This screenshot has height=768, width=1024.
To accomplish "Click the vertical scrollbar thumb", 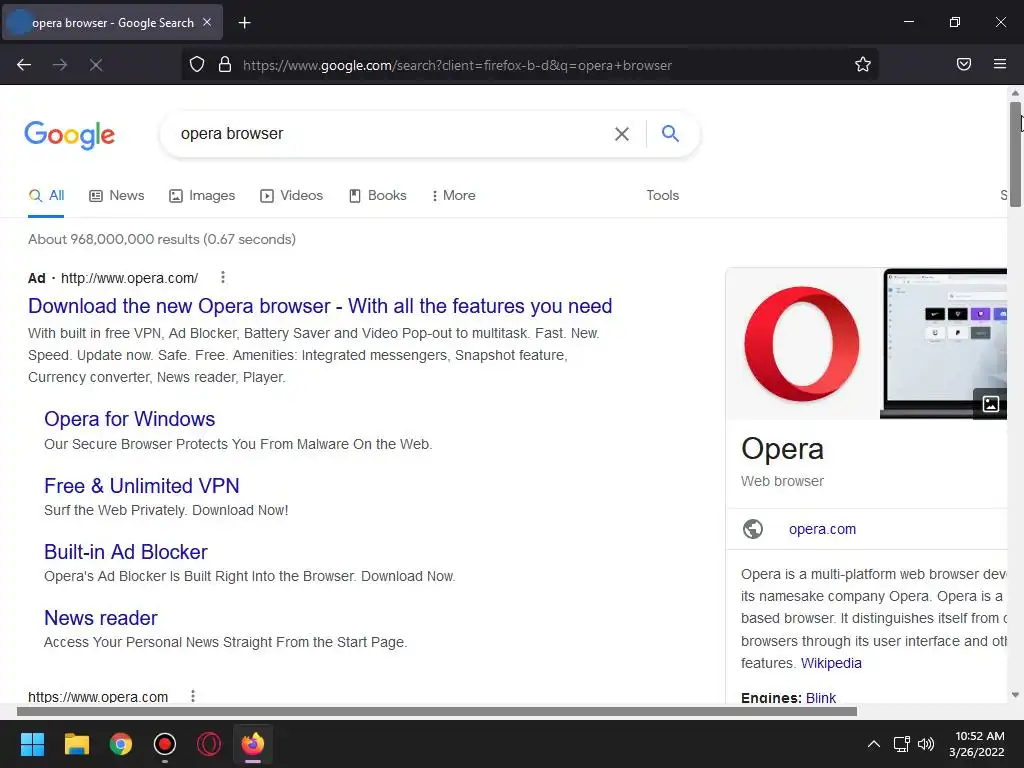I will 1015,153.
